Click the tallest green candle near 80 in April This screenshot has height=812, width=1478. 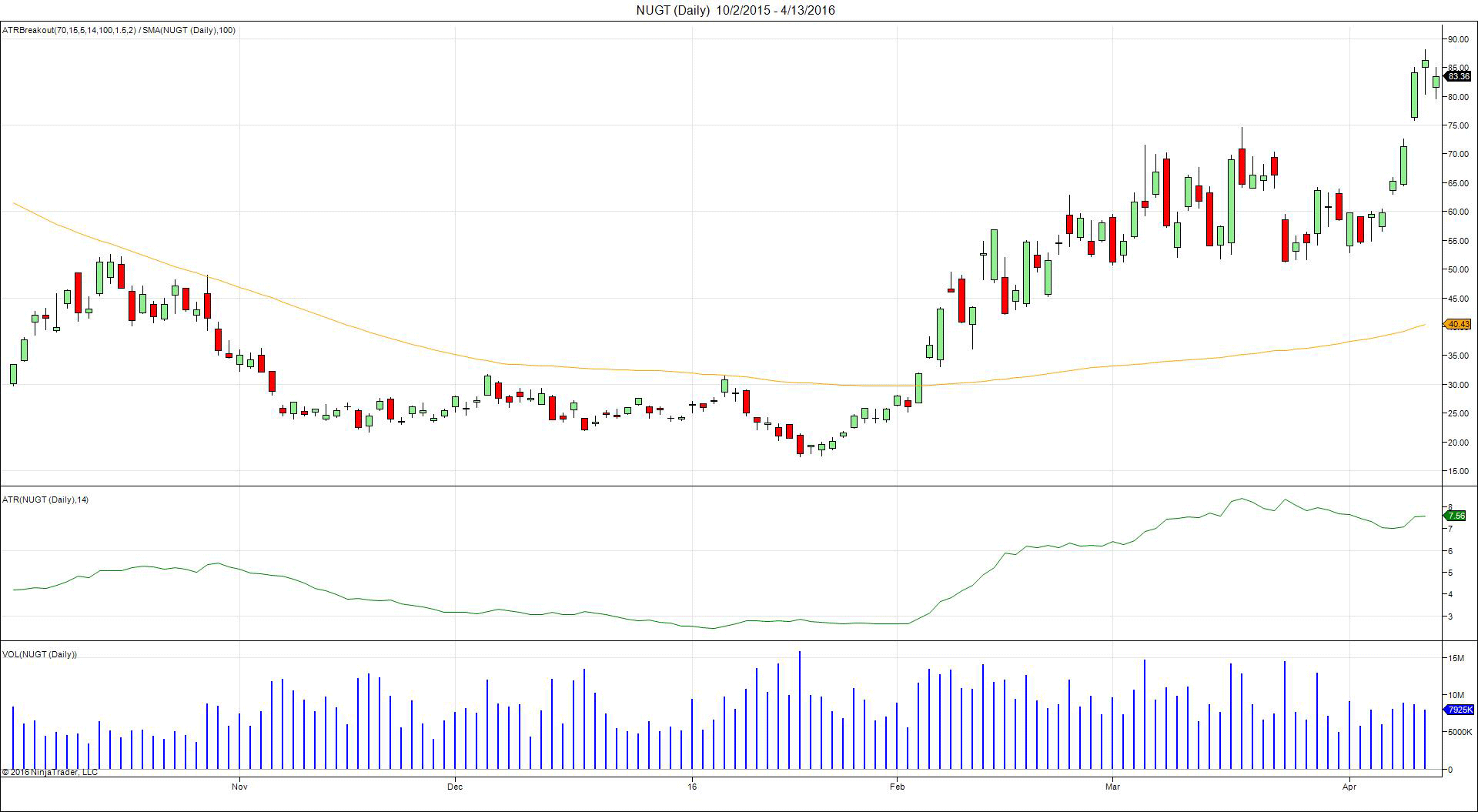[1414, 95]
